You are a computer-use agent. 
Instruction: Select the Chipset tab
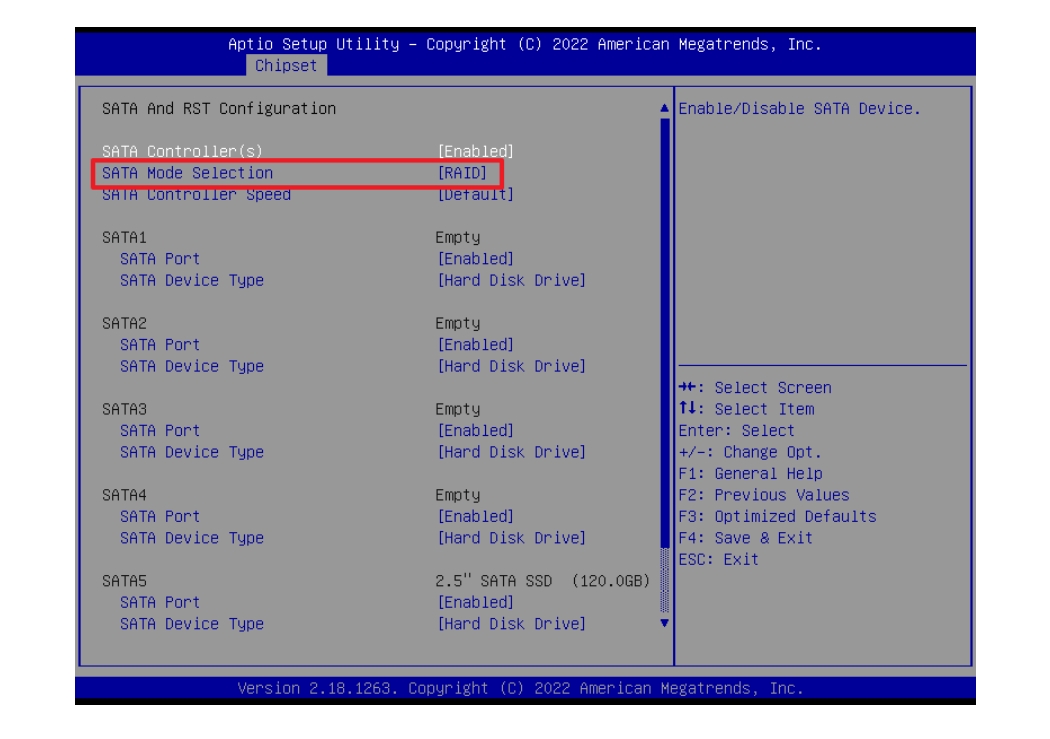[286, 65]
